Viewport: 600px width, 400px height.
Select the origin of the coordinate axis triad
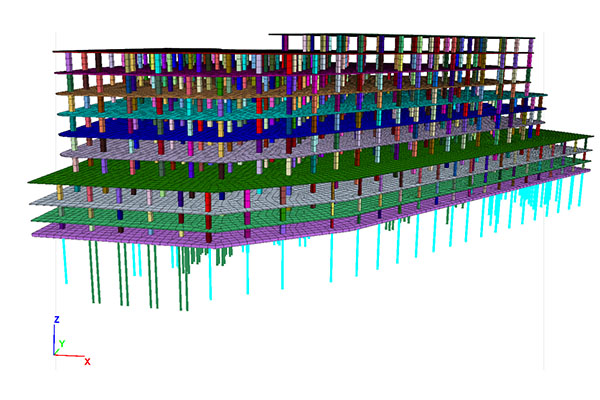[56, 355]
